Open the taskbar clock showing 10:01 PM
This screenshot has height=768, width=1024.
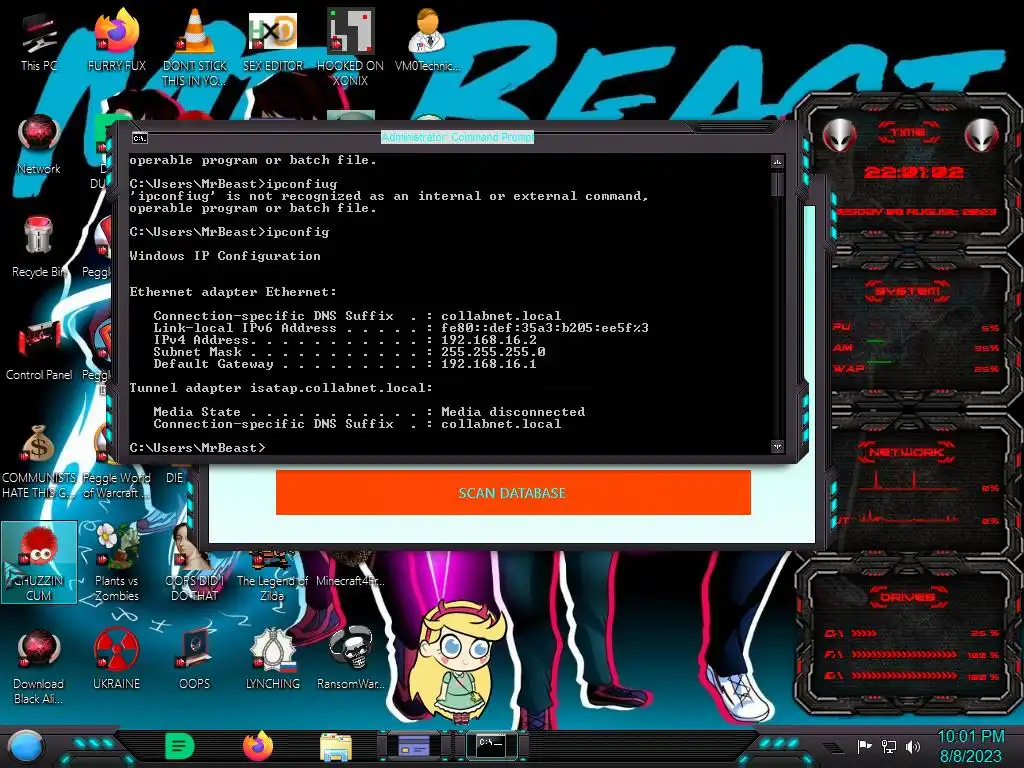[x=970, y=746]
